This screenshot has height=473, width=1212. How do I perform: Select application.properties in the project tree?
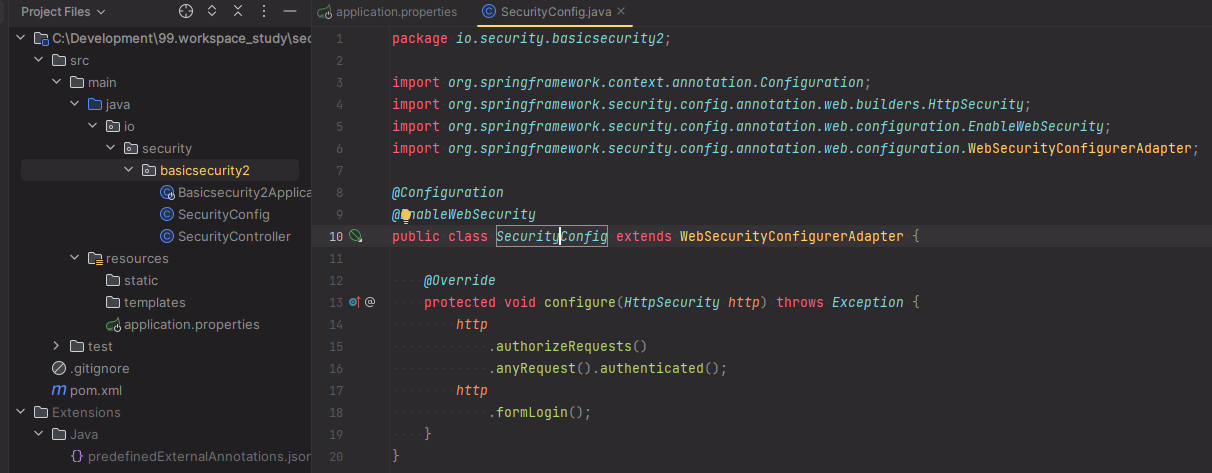(192, 324)
